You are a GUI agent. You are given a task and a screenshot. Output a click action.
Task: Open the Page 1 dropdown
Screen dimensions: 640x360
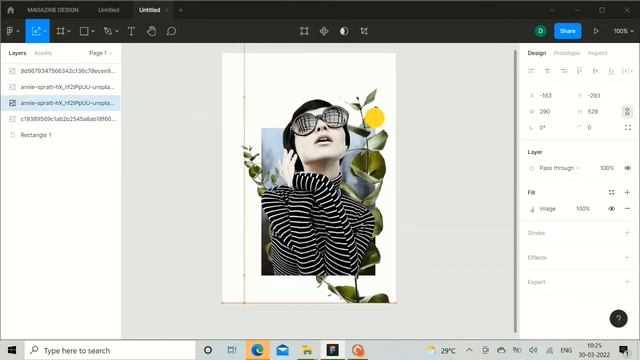(x=100, y=53)
